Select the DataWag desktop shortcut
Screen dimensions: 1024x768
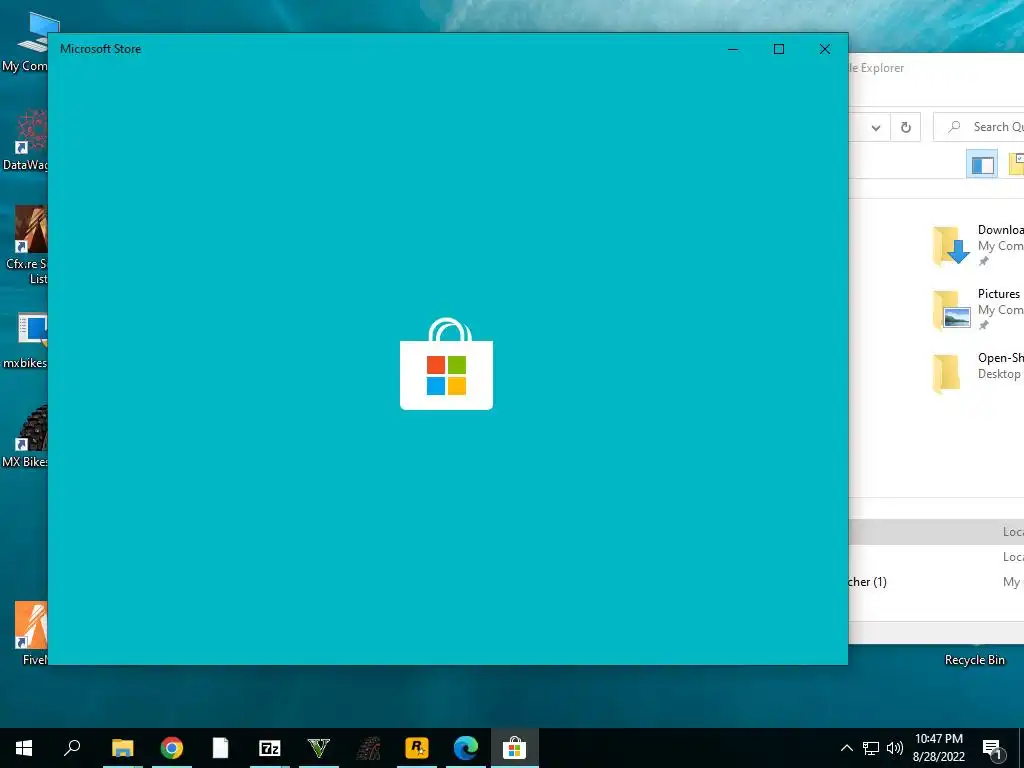tap(24, 140)
